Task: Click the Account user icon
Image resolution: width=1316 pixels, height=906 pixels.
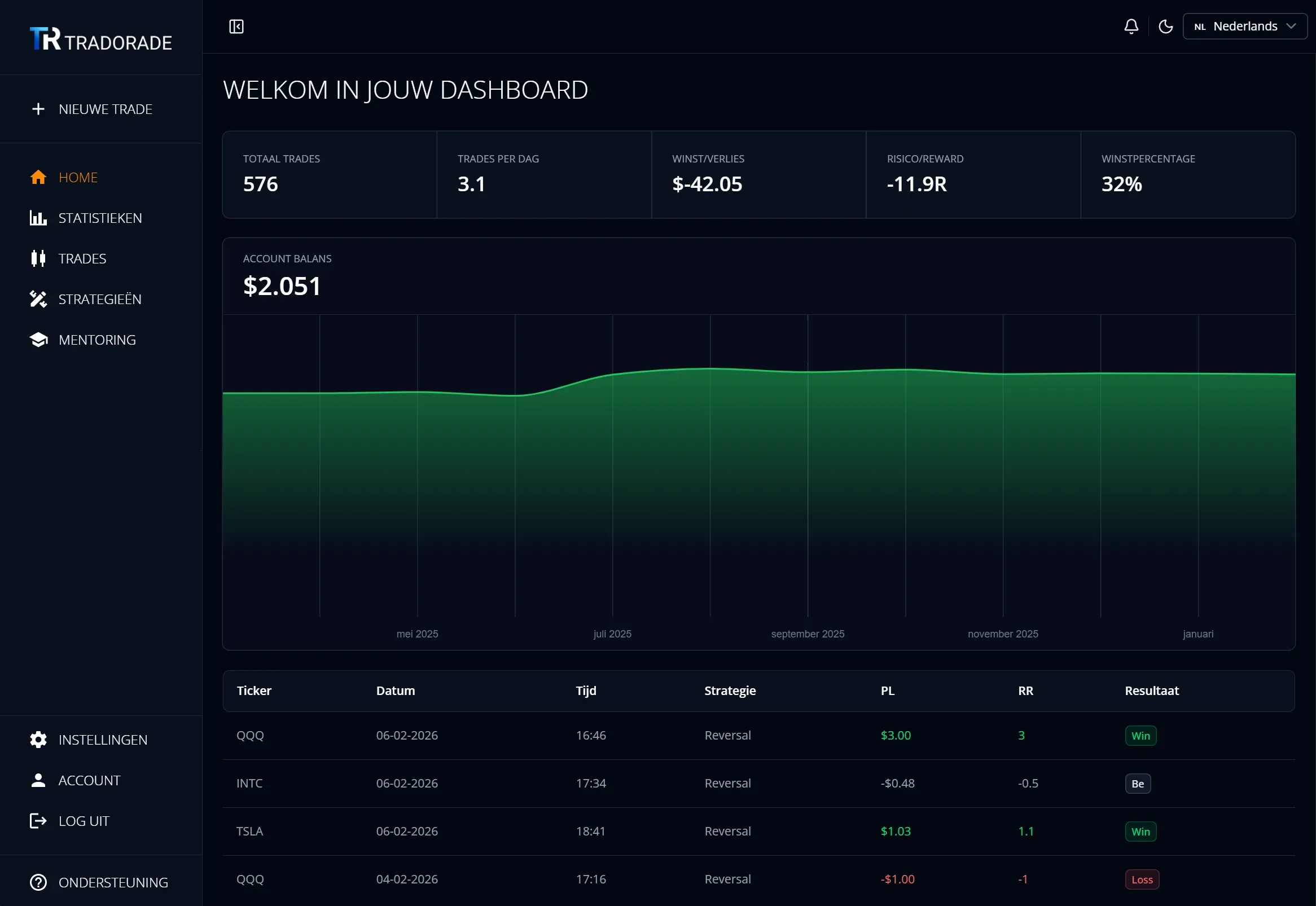Action: point(37,780)
